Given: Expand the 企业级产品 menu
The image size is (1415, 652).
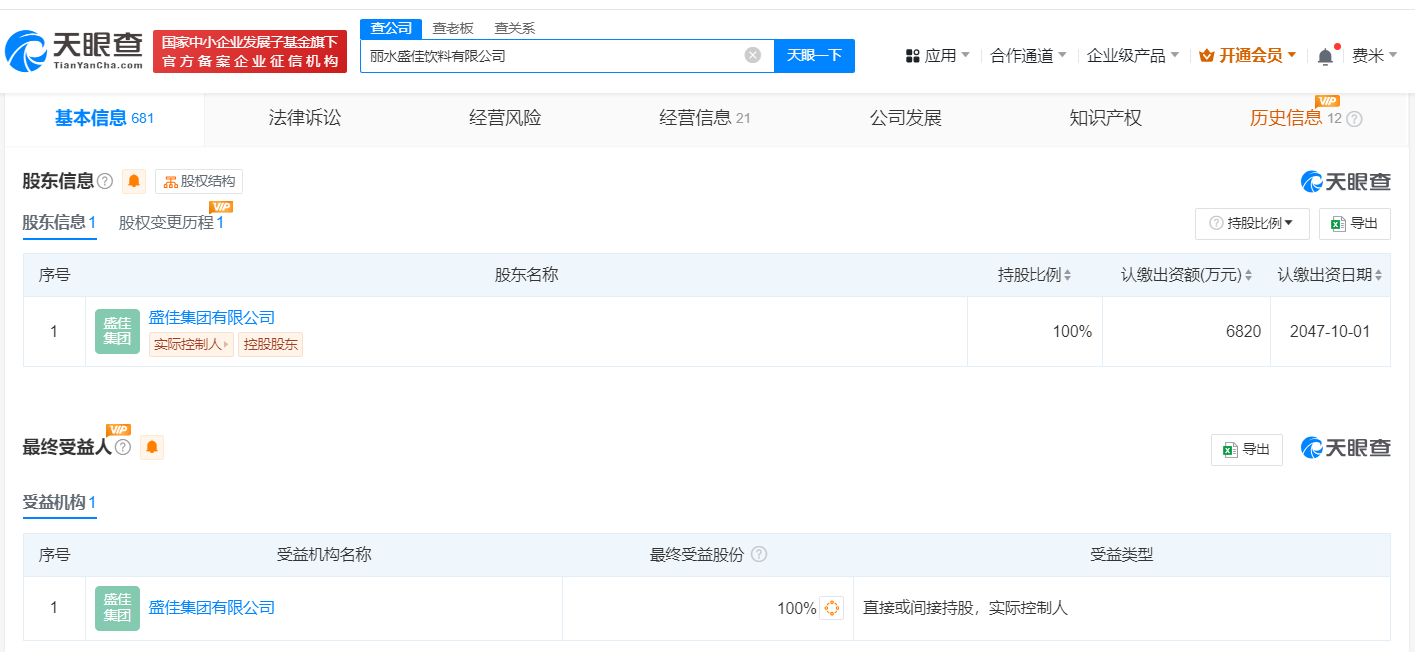Looking at the screenshot, I should [x=1133, y=56].
